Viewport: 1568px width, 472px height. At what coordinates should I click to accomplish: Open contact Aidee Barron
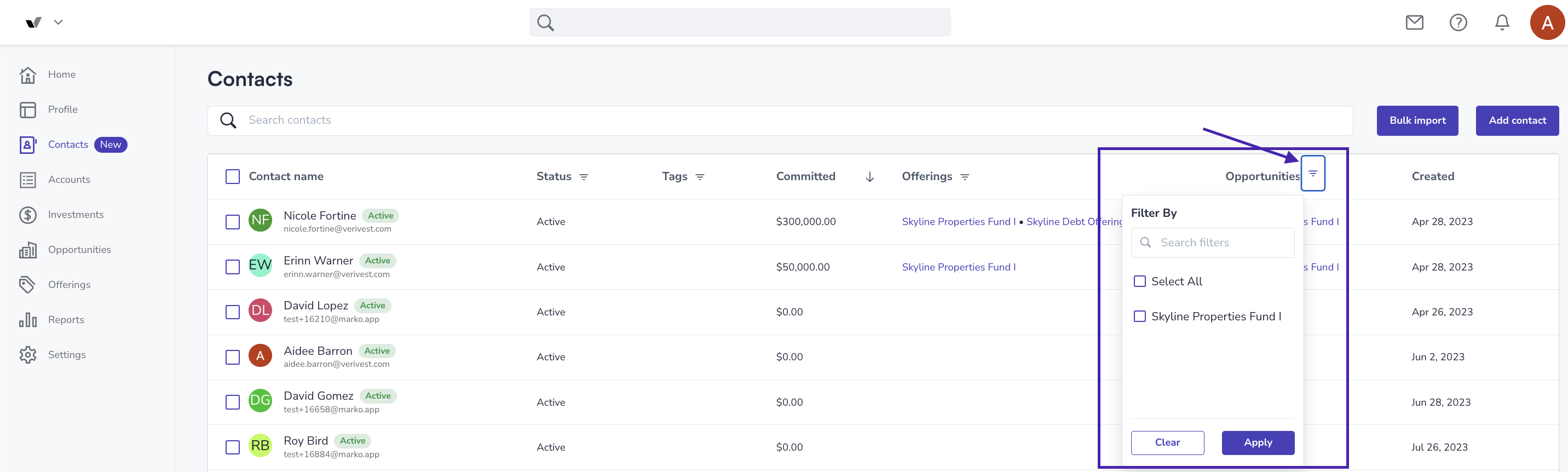tap(318, 351)
